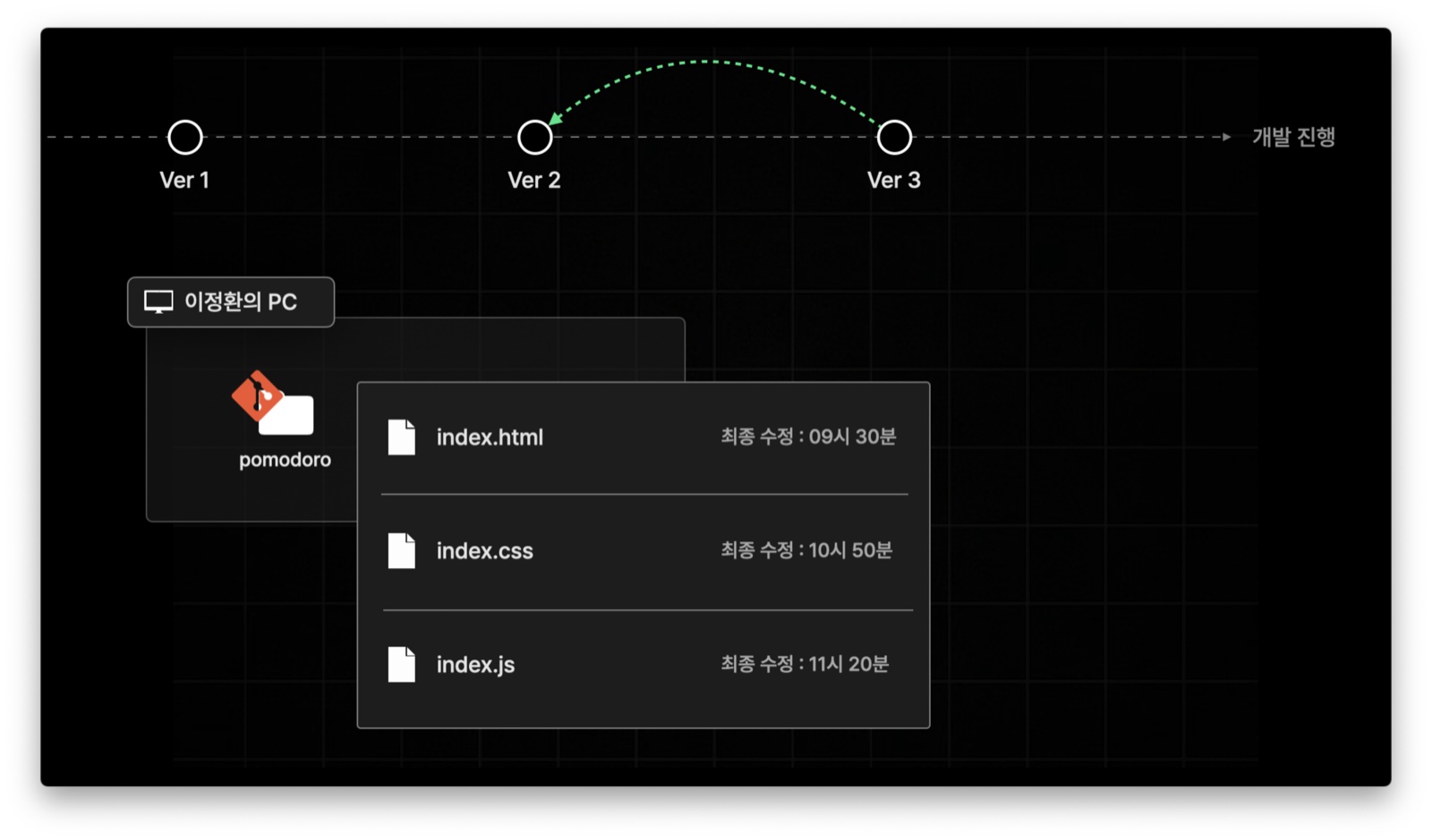The width and height of the screenshot is (1432, 840).
Task: Select the index.html file name
Action: [x=490, y=437]
